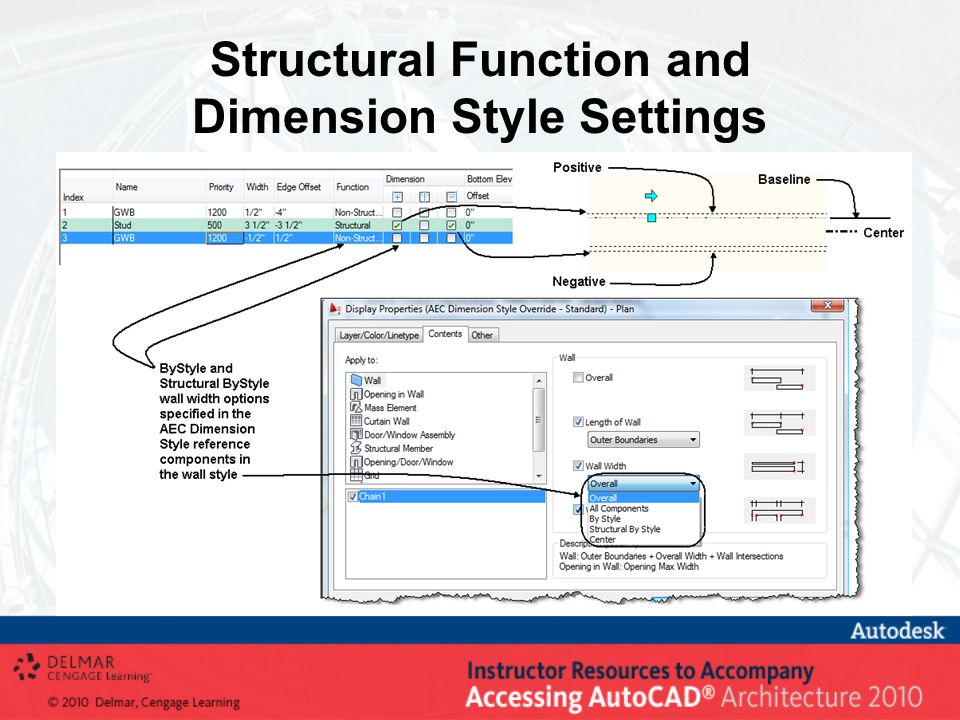Click the Function column header
The height and width of the screenshot is (720, 960).
353,187
